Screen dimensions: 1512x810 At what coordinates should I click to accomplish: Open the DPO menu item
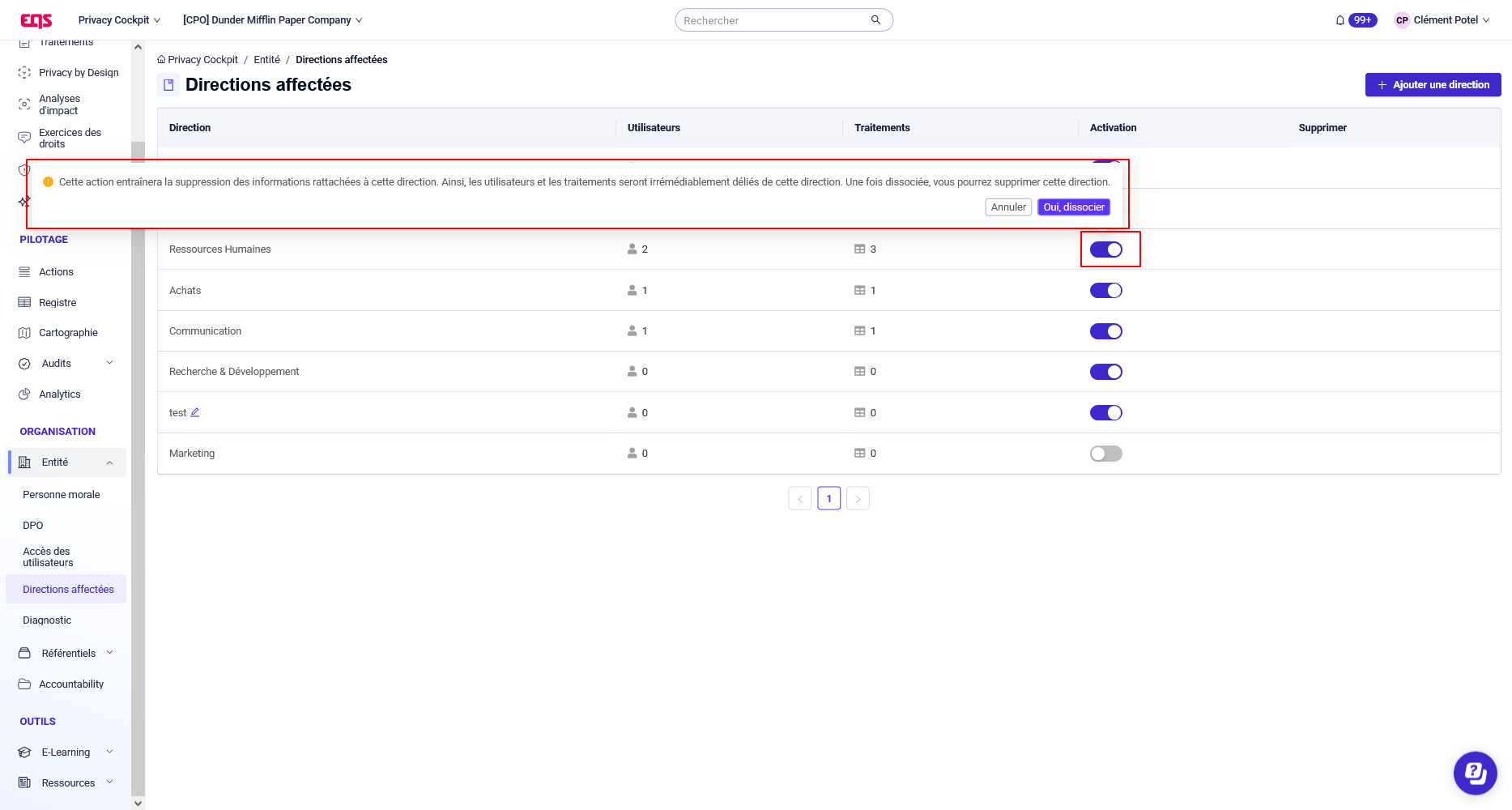[x=33, y=526]
